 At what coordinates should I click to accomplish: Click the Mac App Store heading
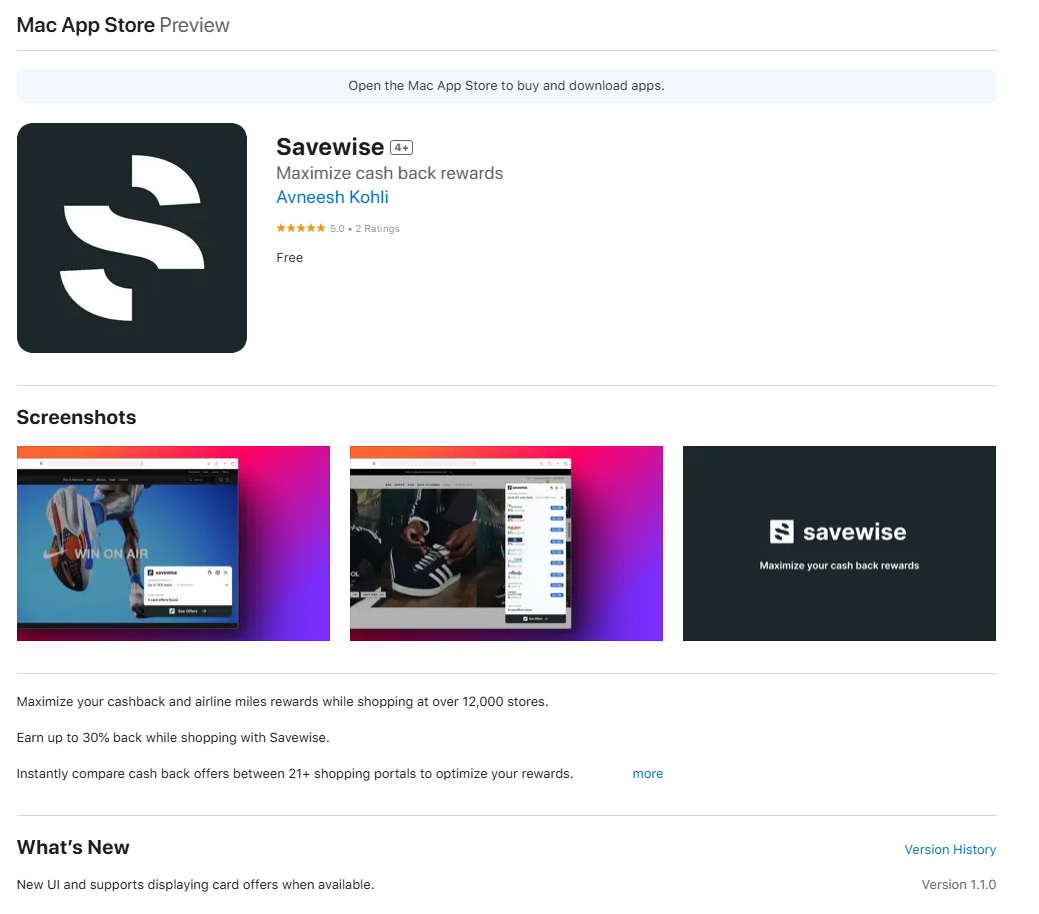85,25
